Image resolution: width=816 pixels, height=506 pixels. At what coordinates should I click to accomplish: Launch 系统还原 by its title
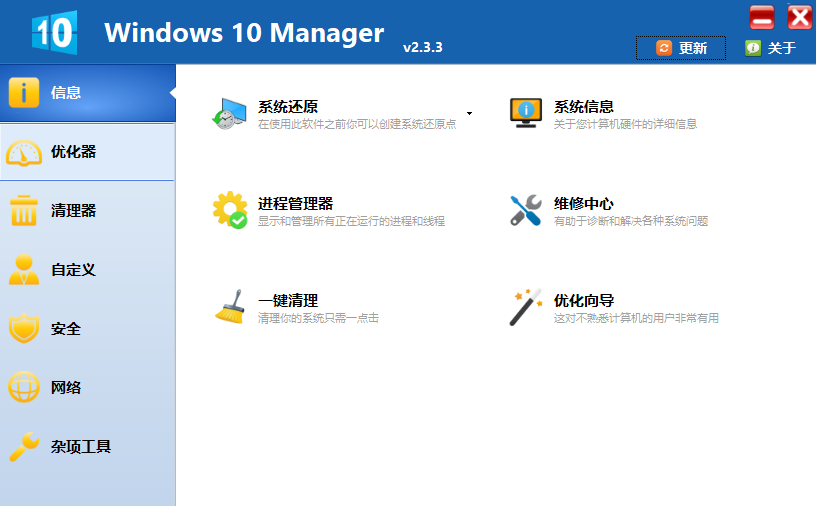(x=288, y=107)
